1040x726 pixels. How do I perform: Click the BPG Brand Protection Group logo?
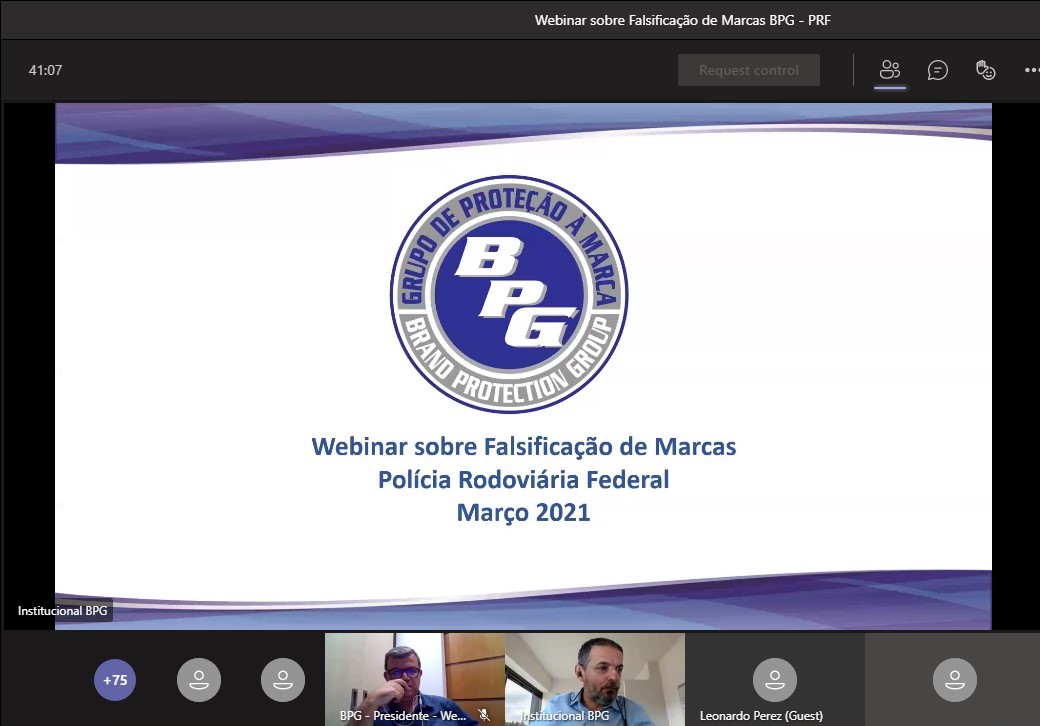[x=509, y=294]
